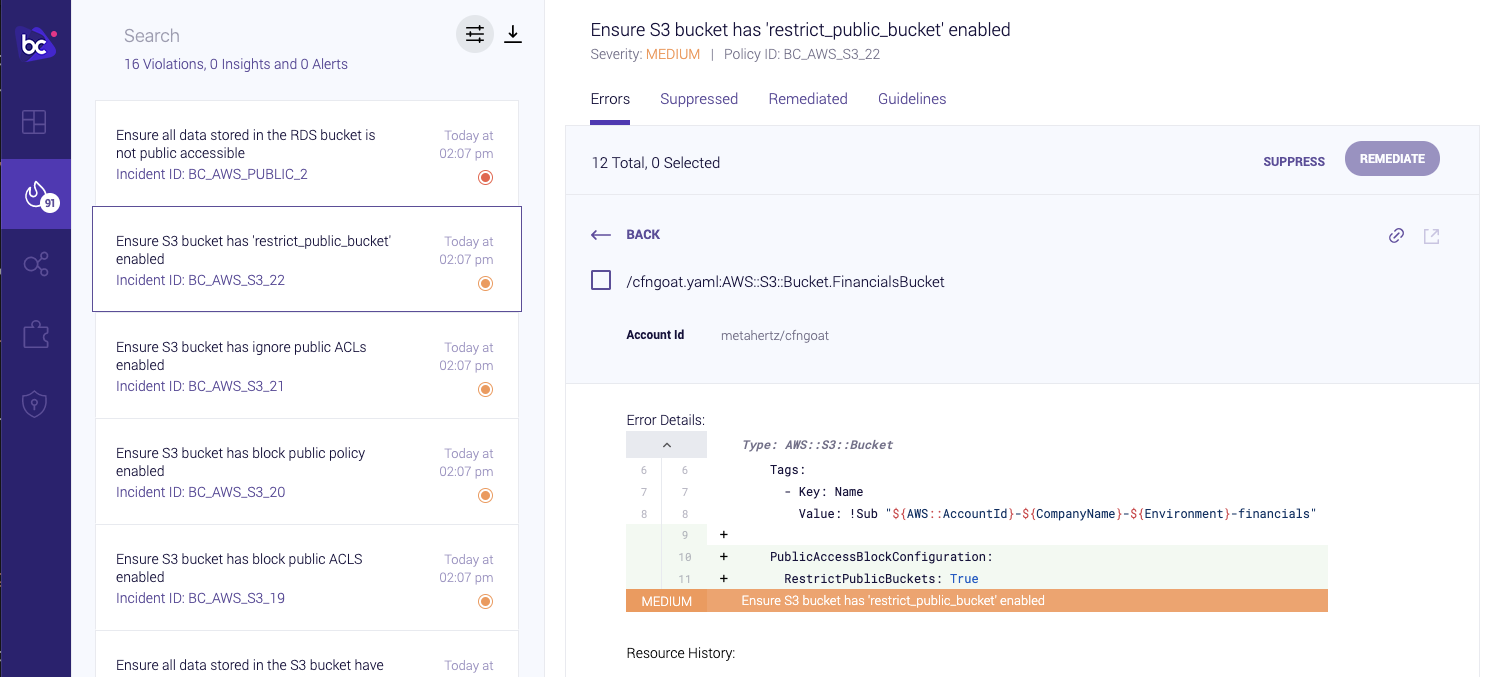Open the integrations puzzle icon
The image size is (1493, 677).
tap(35, 336)
